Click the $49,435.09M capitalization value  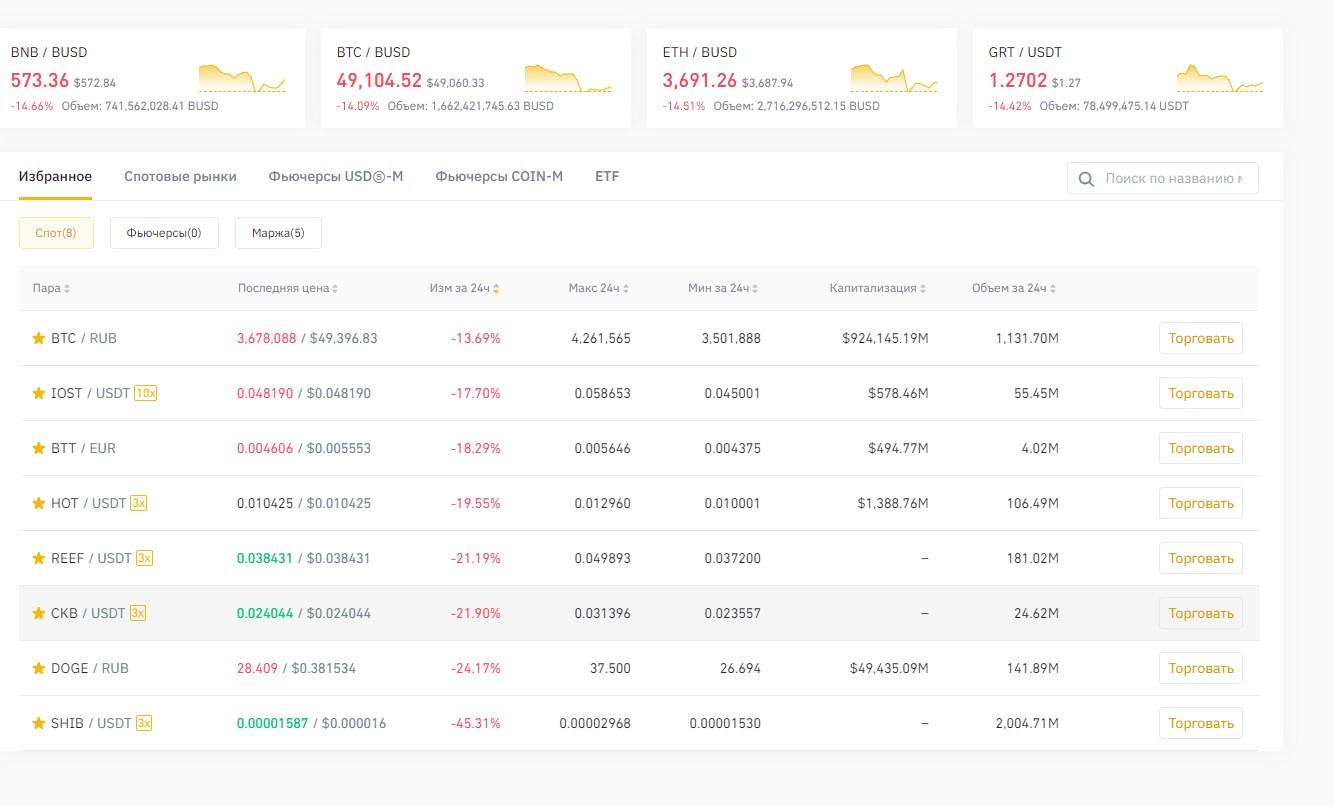pos(889,668)
